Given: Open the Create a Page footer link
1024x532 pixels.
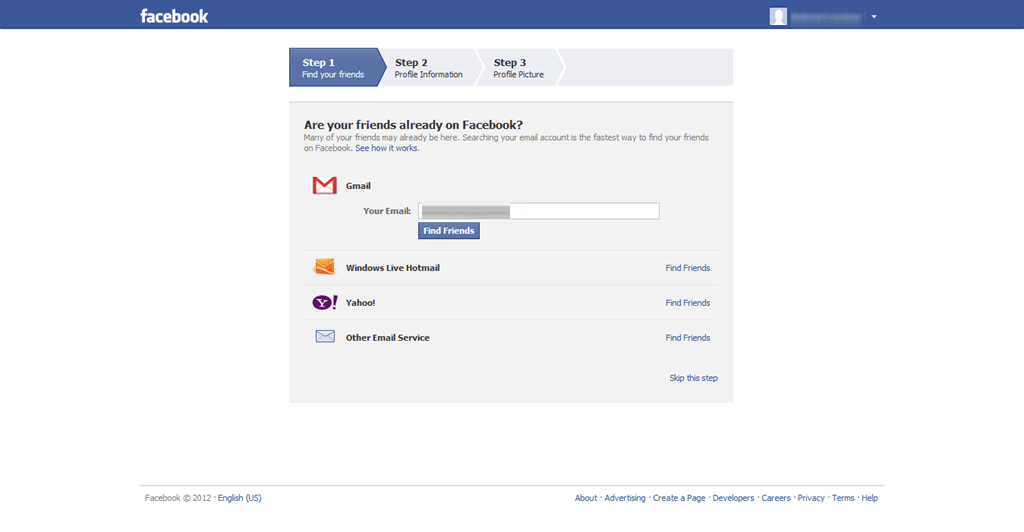Looking at the screenshot, I should click(x=679, y=498).
